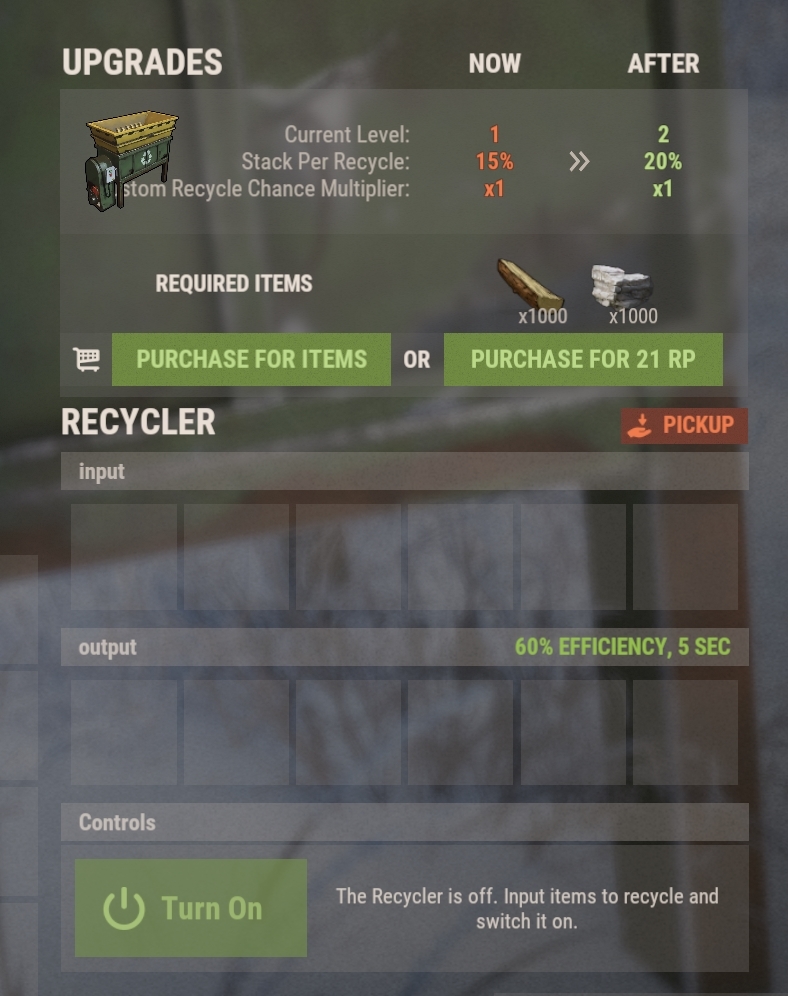Click the recycler machine icon in Upgrades
This screenshot has height=996, width=788.
pos(131,161)
